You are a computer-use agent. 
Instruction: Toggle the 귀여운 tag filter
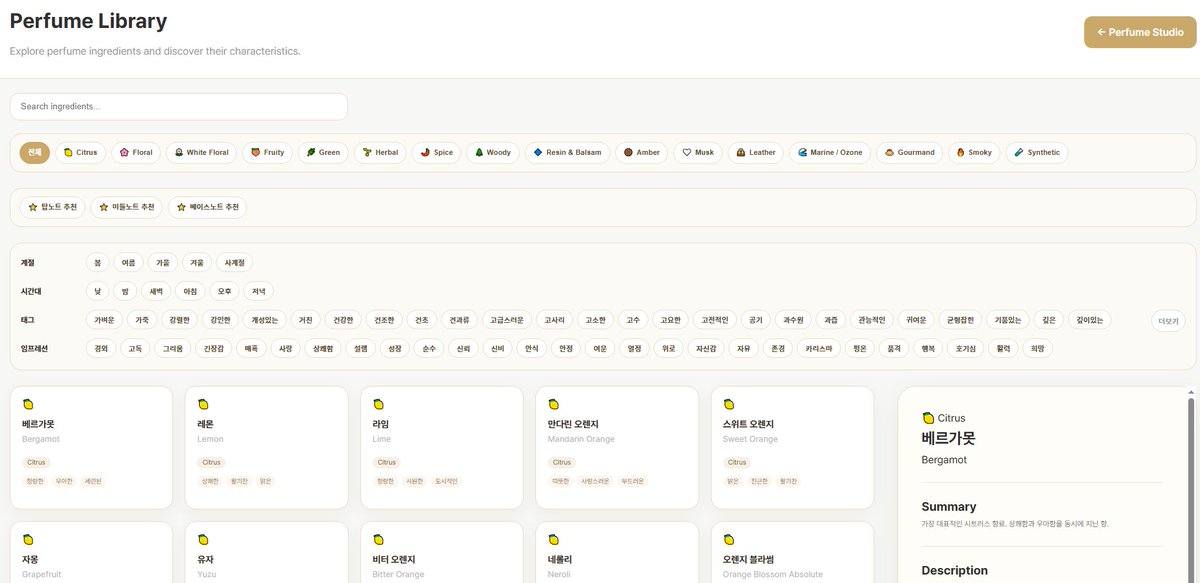916,320
